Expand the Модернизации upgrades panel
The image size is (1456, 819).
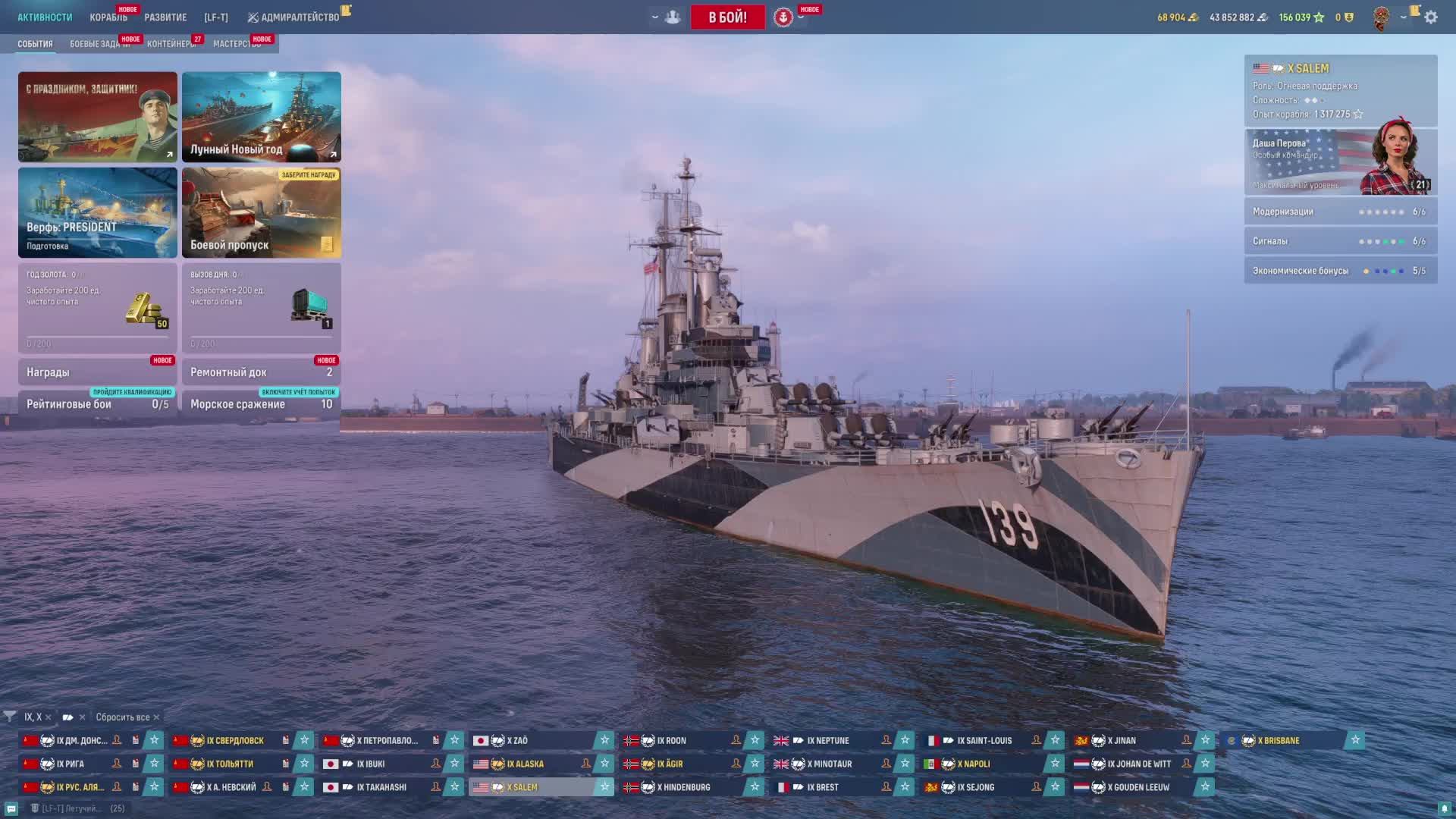(x=1340, y=212)
